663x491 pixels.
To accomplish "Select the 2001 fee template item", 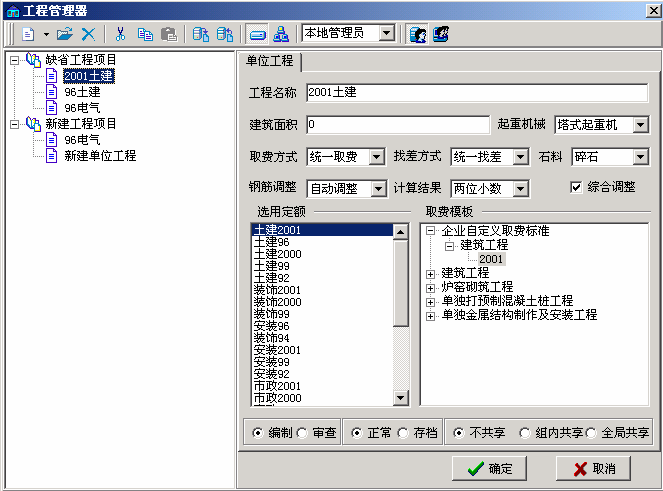I will tap(491, 259).
